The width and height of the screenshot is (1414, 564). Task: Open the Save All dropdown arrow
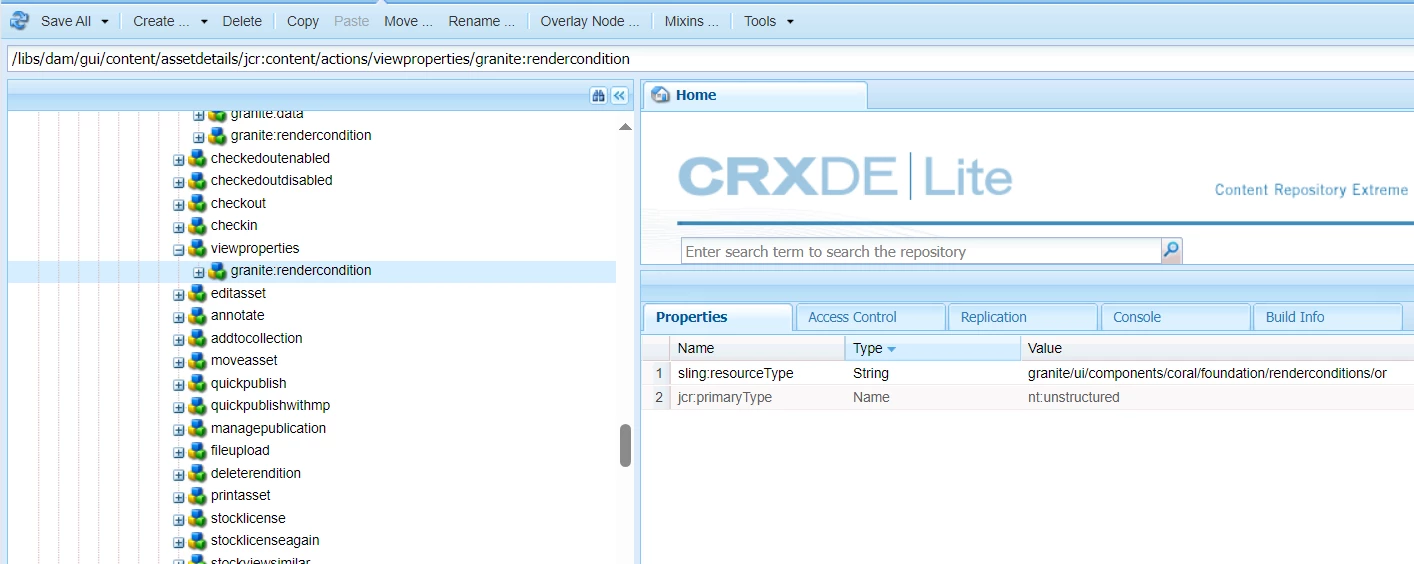coord(104,21)
